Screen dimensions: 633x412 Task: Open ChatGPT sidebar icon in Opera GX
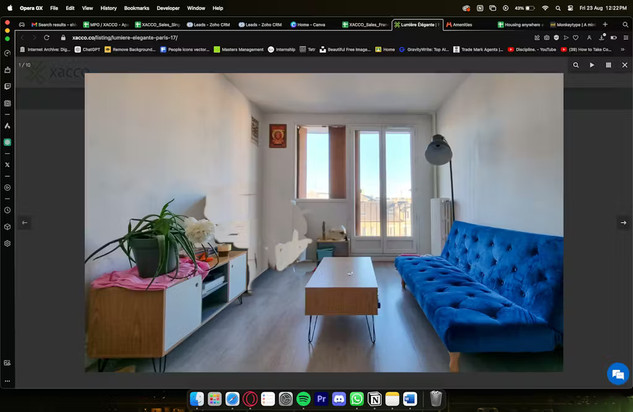[x=7, y=142]
